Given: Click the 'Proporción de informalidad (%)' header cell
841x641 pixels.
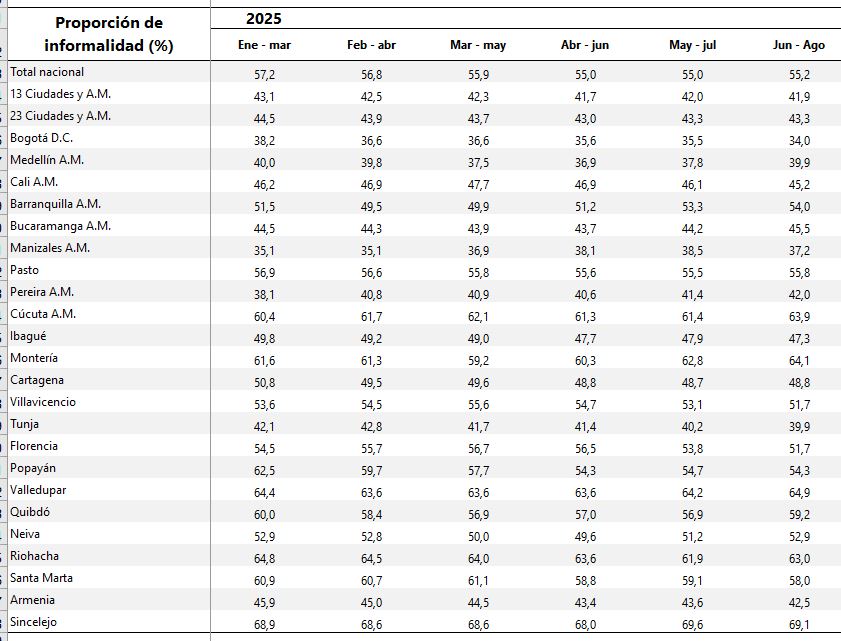Looking at the screenshot, I should [x=109, y=34].
